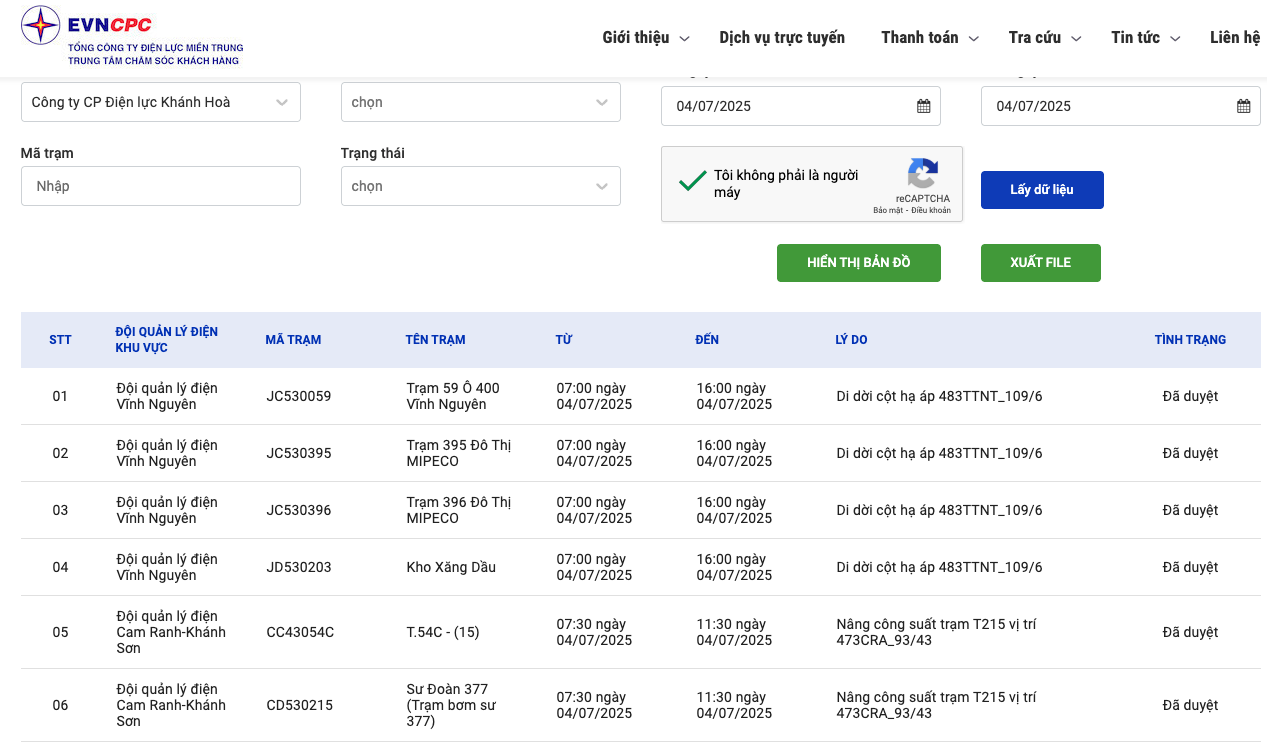Viewport: 1267px width, 747px height.
Task: Click the HIỂN THỊ BẢN ĐỒ button
Action: (858, 263)
